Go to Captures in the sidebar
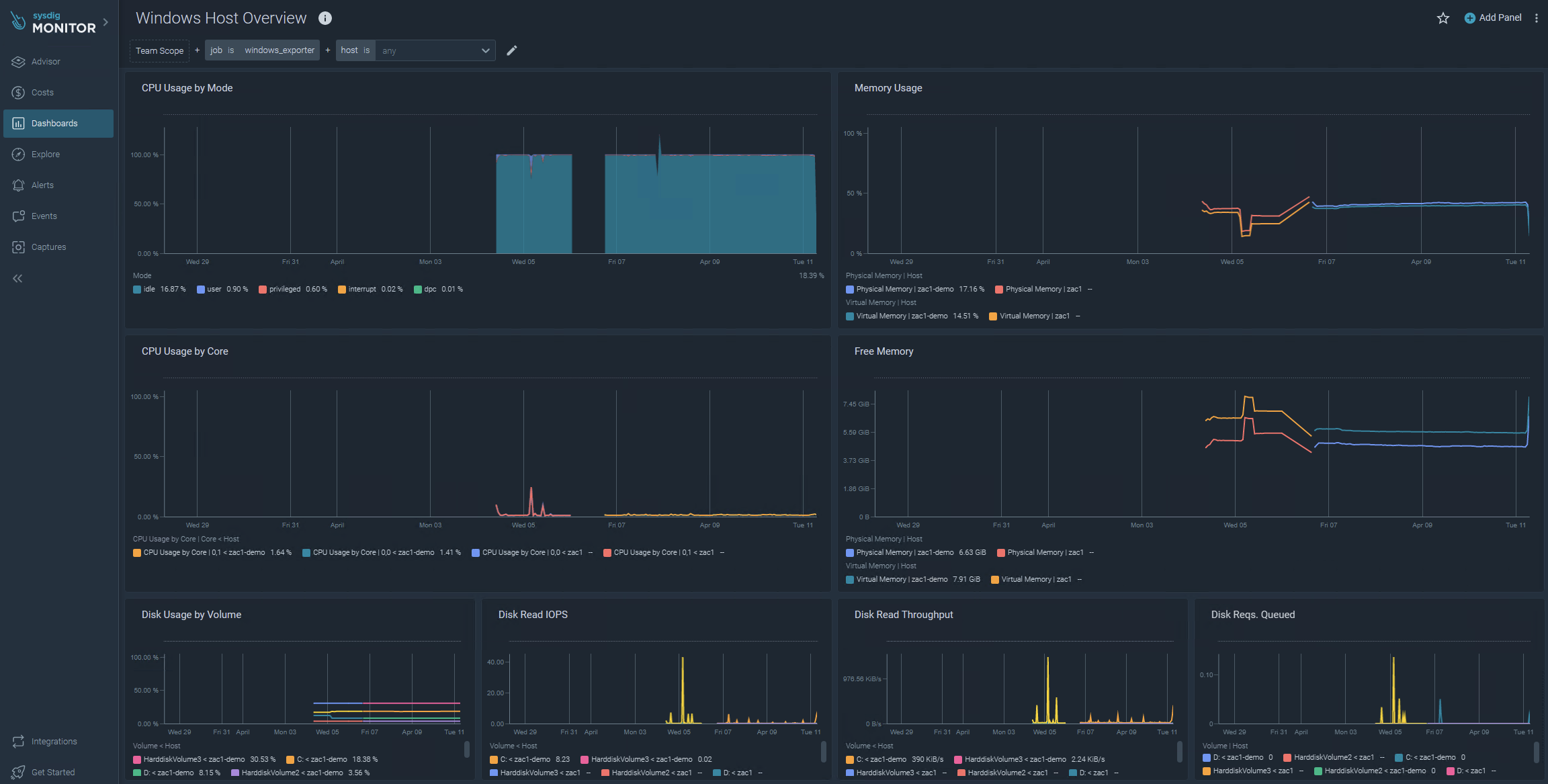The width and height of the screenshot is (1548, 784). 48,247
